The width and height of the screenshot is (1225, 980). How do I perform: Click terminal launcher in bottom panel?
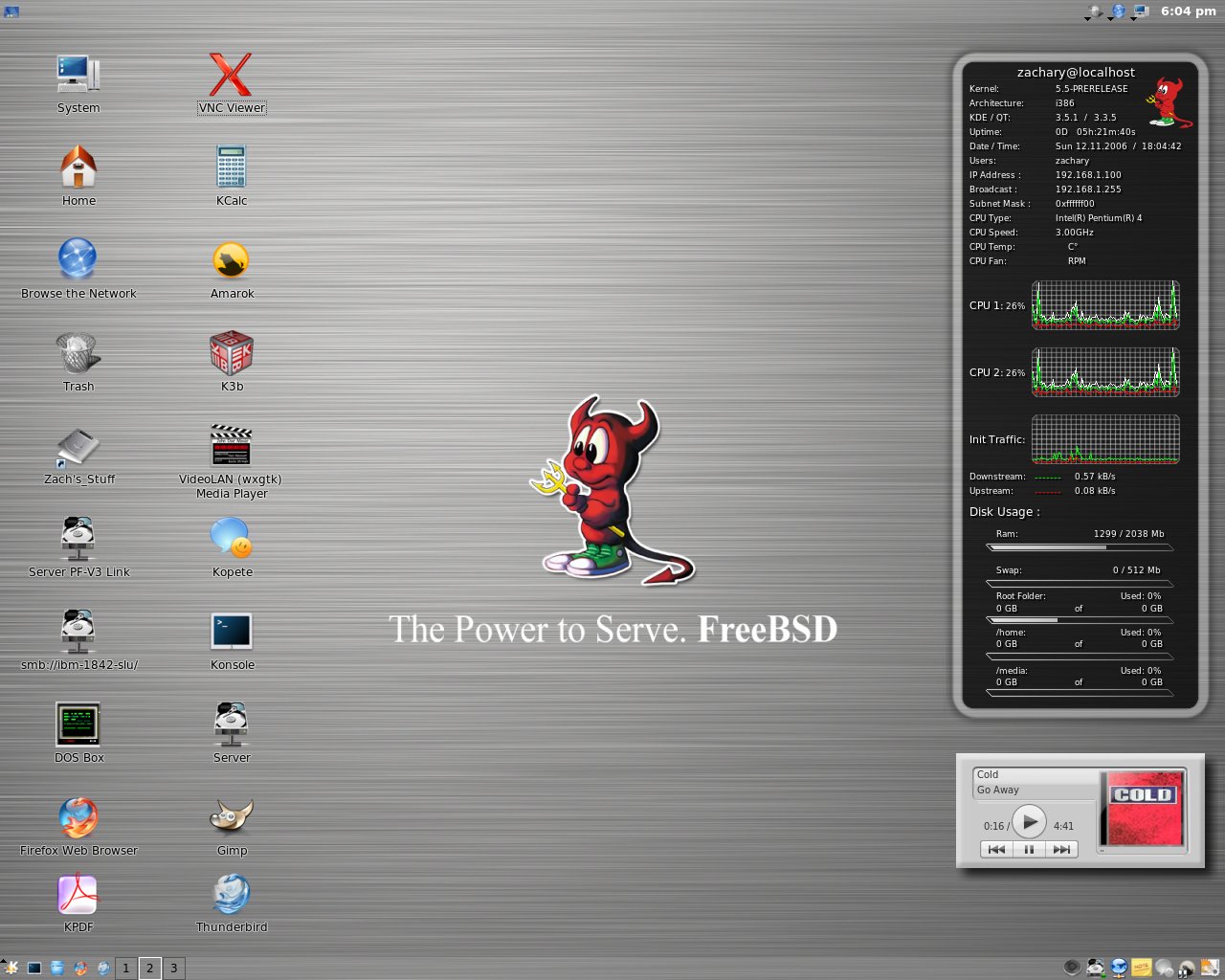tap(34, 968)
